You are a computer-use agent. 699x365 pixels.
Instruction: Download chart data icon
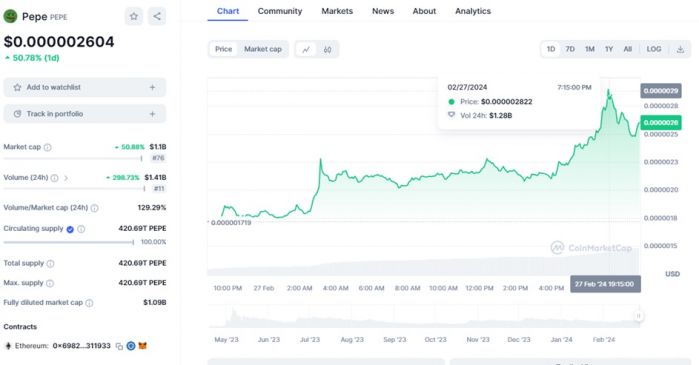click(680, 49)
